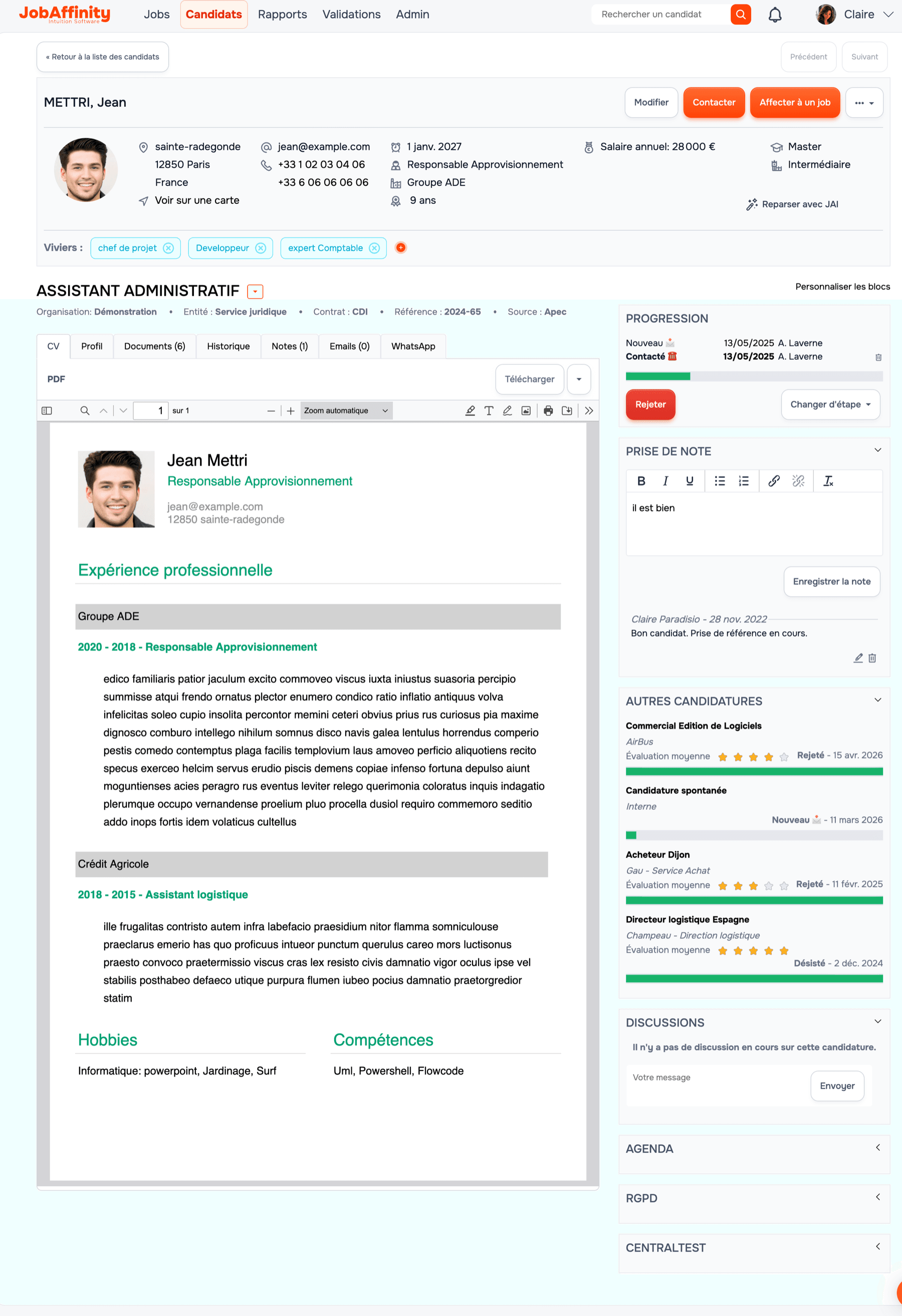902x1316 pixels.
Task: Remove Developpeur vivier tag
Action: pos(261,248)
